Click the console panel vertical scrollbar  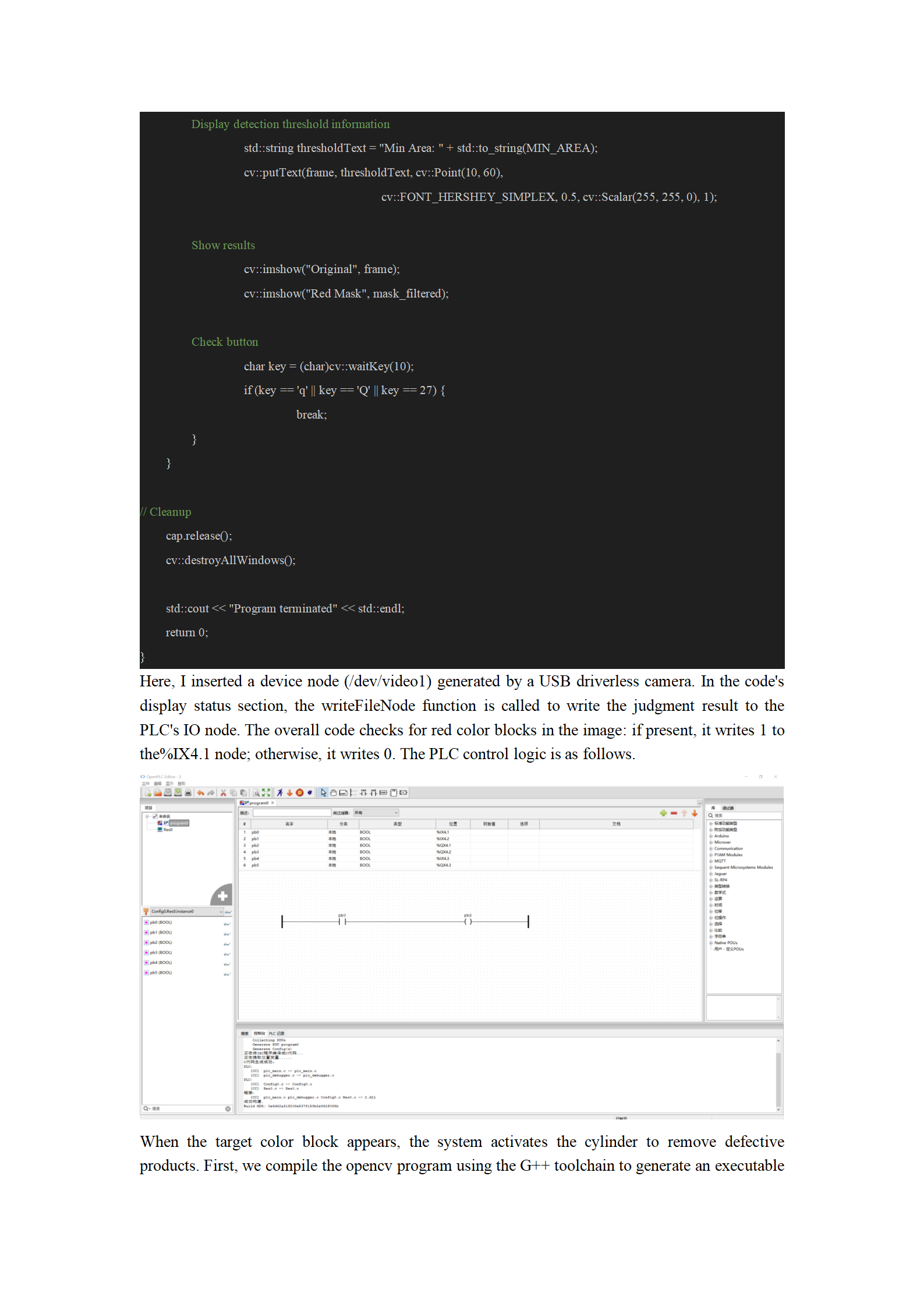778,1074
